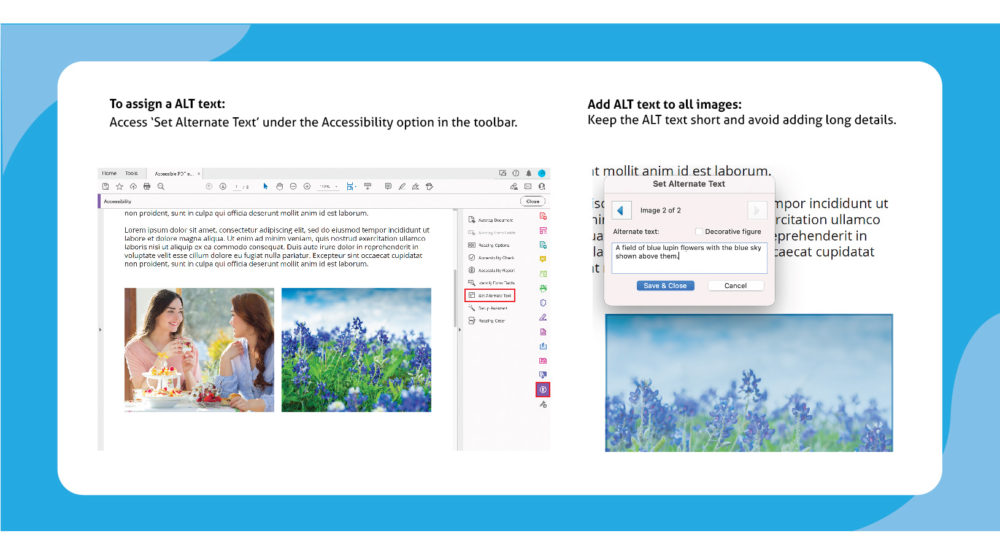
Task: Select Reading Order option
Action: tap(487, 321)
